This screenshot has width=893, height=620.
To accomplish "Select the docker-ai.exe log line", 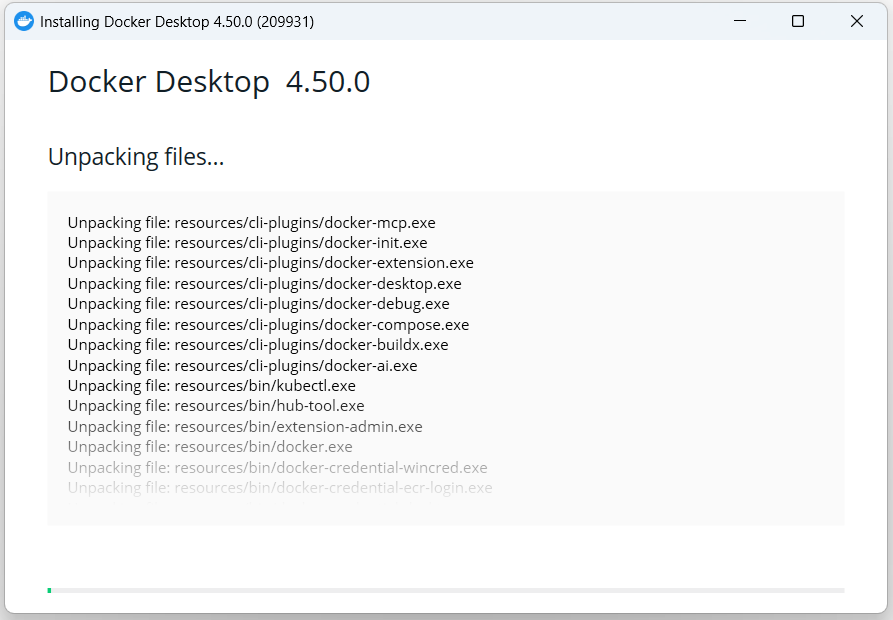I will pyautogui.click(x=243, y=366).
